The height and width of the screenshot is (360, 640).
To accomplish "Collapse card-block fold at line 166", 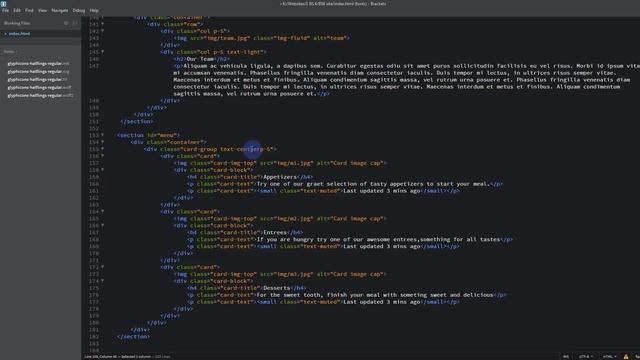I will (x=102, y=225).
